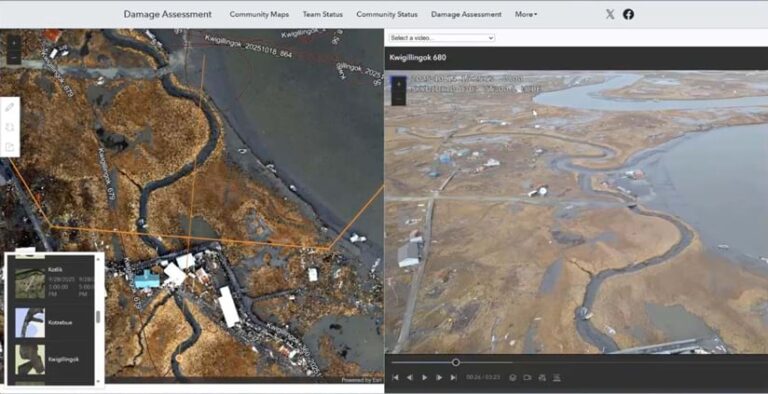Zoom in on the left map
Image resolution: width=768 pixels, height=394 pixels.
pyautogui.click(x=14, y=43)
